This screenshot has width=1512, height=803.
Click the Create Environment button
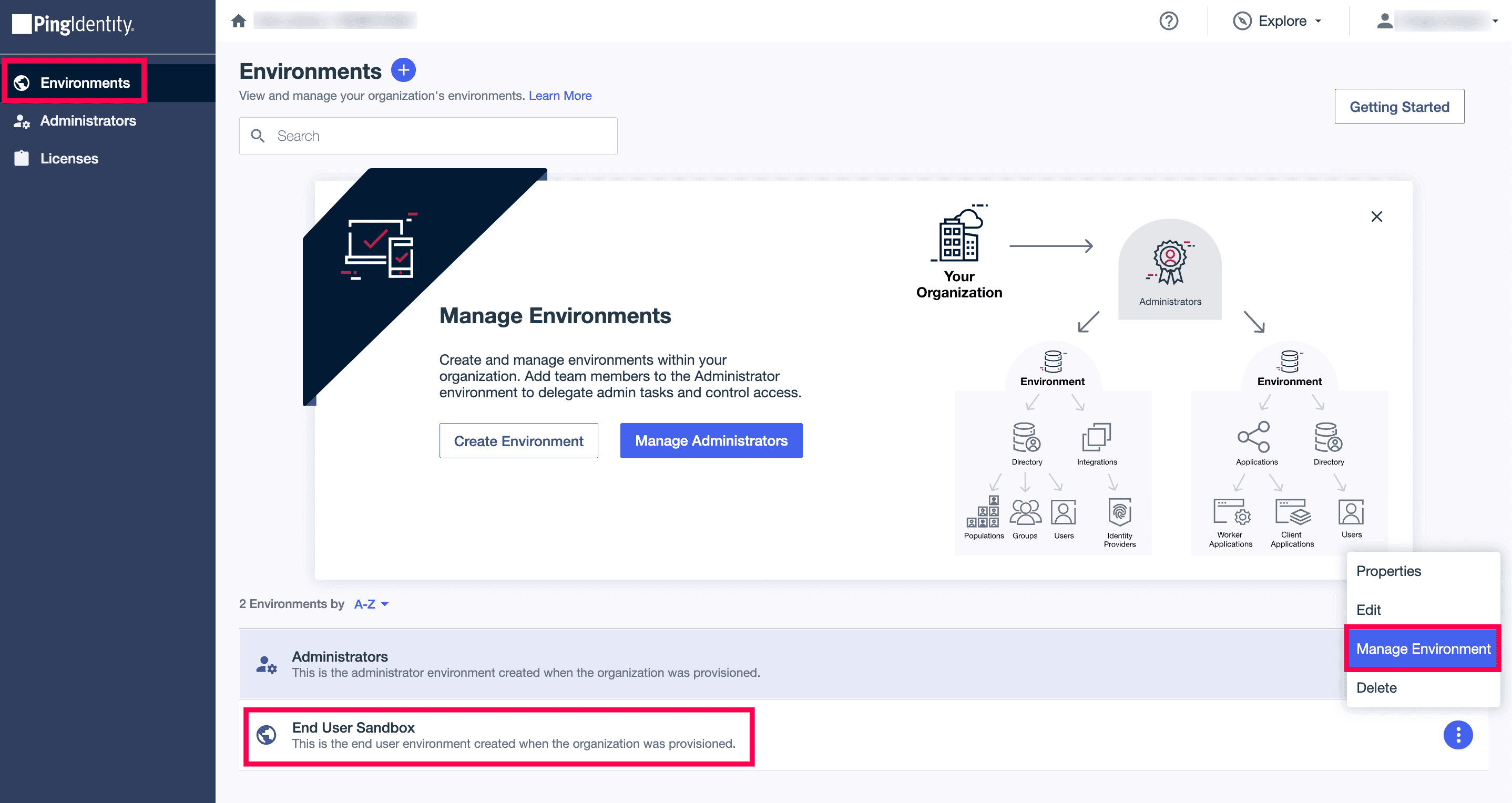coord(518,440)
